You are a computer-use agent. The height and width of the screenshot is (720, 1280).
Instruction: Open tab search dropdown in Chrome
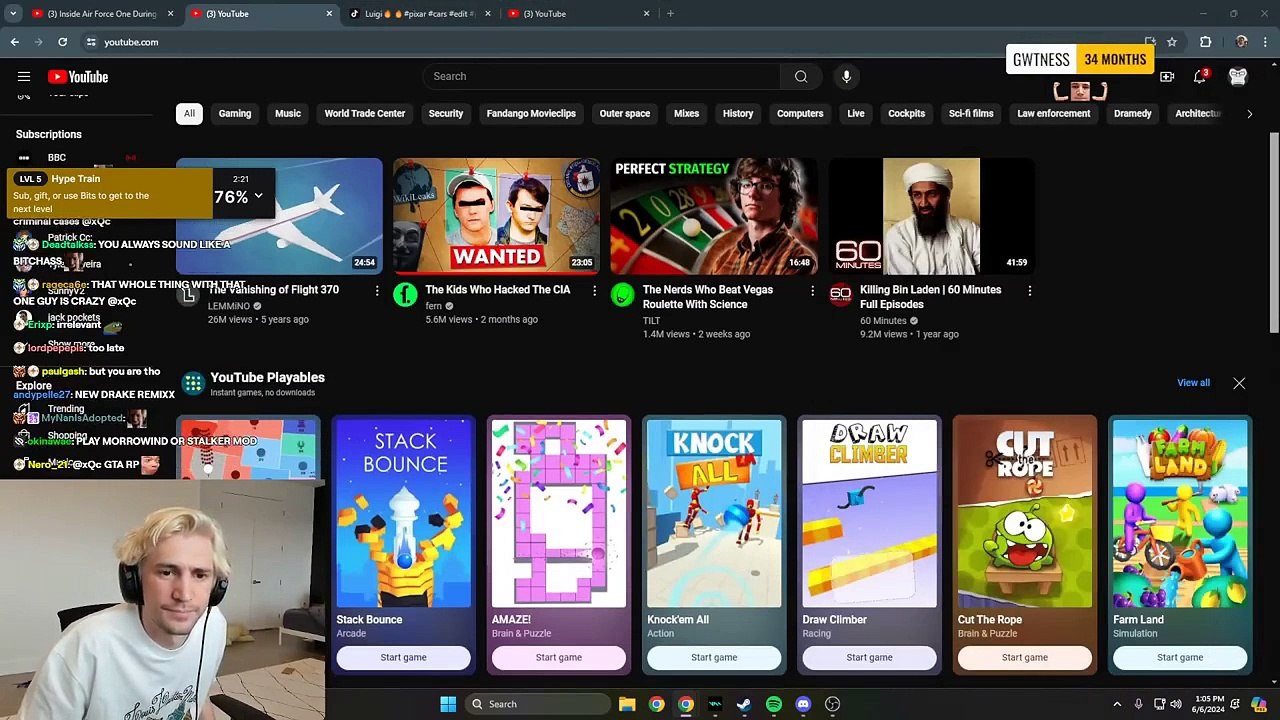[13, 14]
